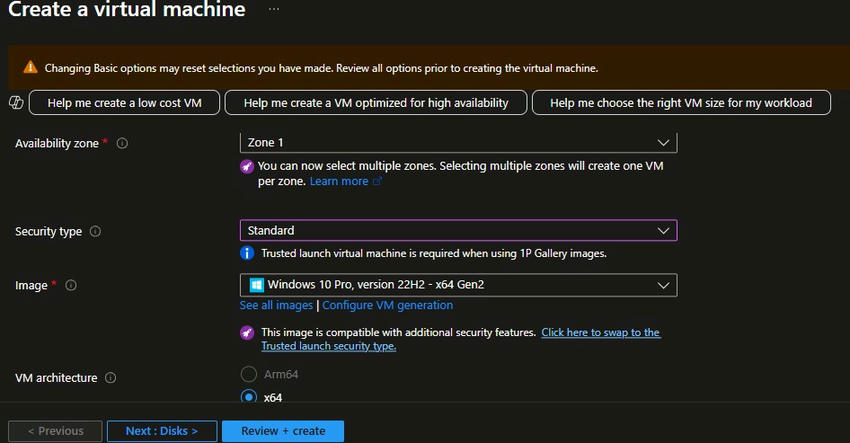Click the rocket icon beside the multiple zones notice

point(247,166)
